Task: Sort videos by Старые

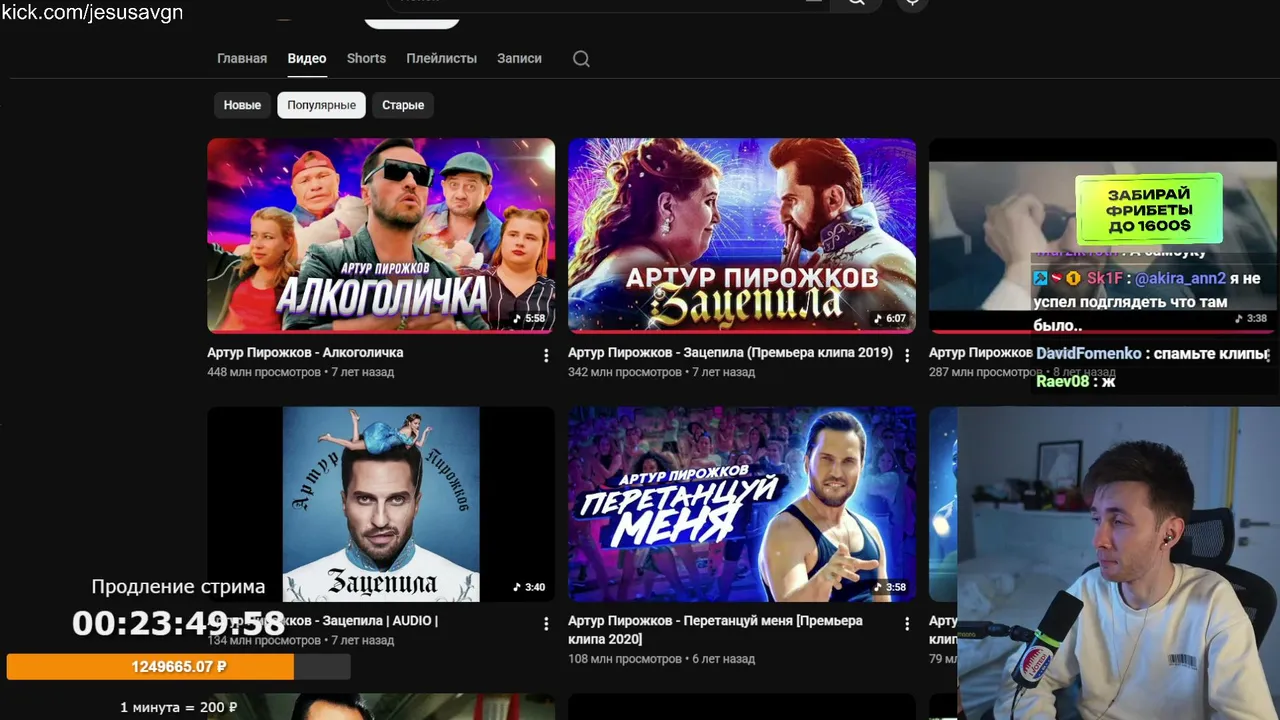Action: 403,105
